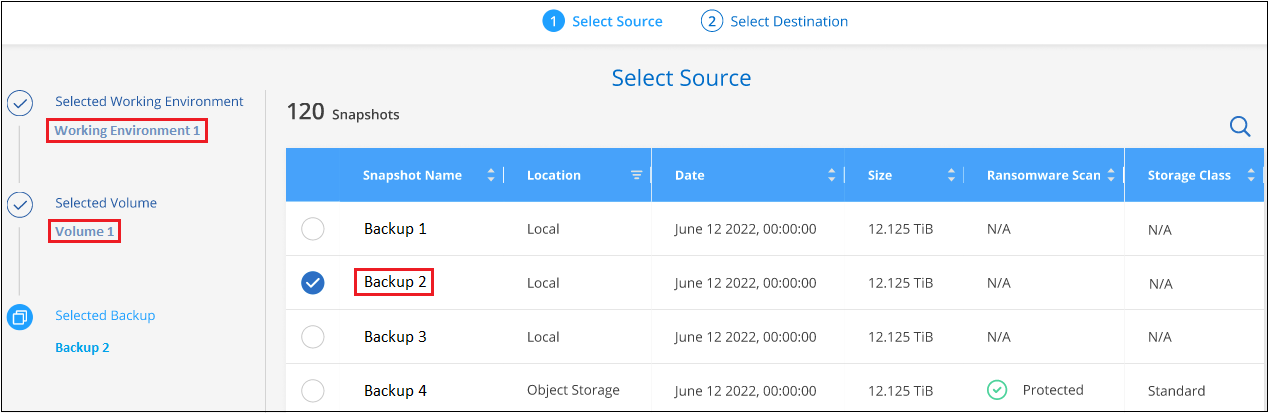Viewport: 1269px width, 413px height.
Task: Select the Backup 1 radio button
Action: click(313, 229)
